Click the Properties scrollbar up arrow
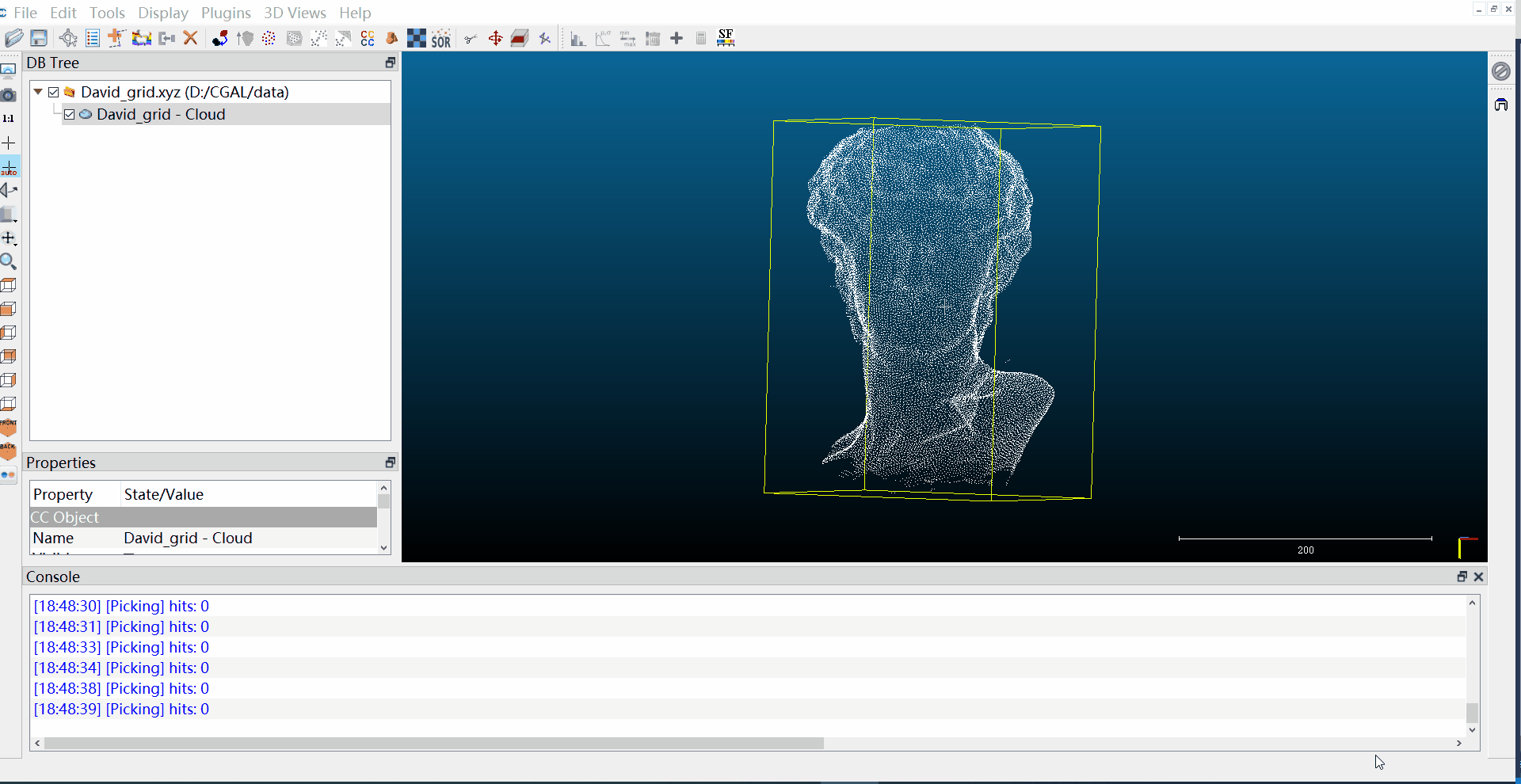 coord(384,488)
